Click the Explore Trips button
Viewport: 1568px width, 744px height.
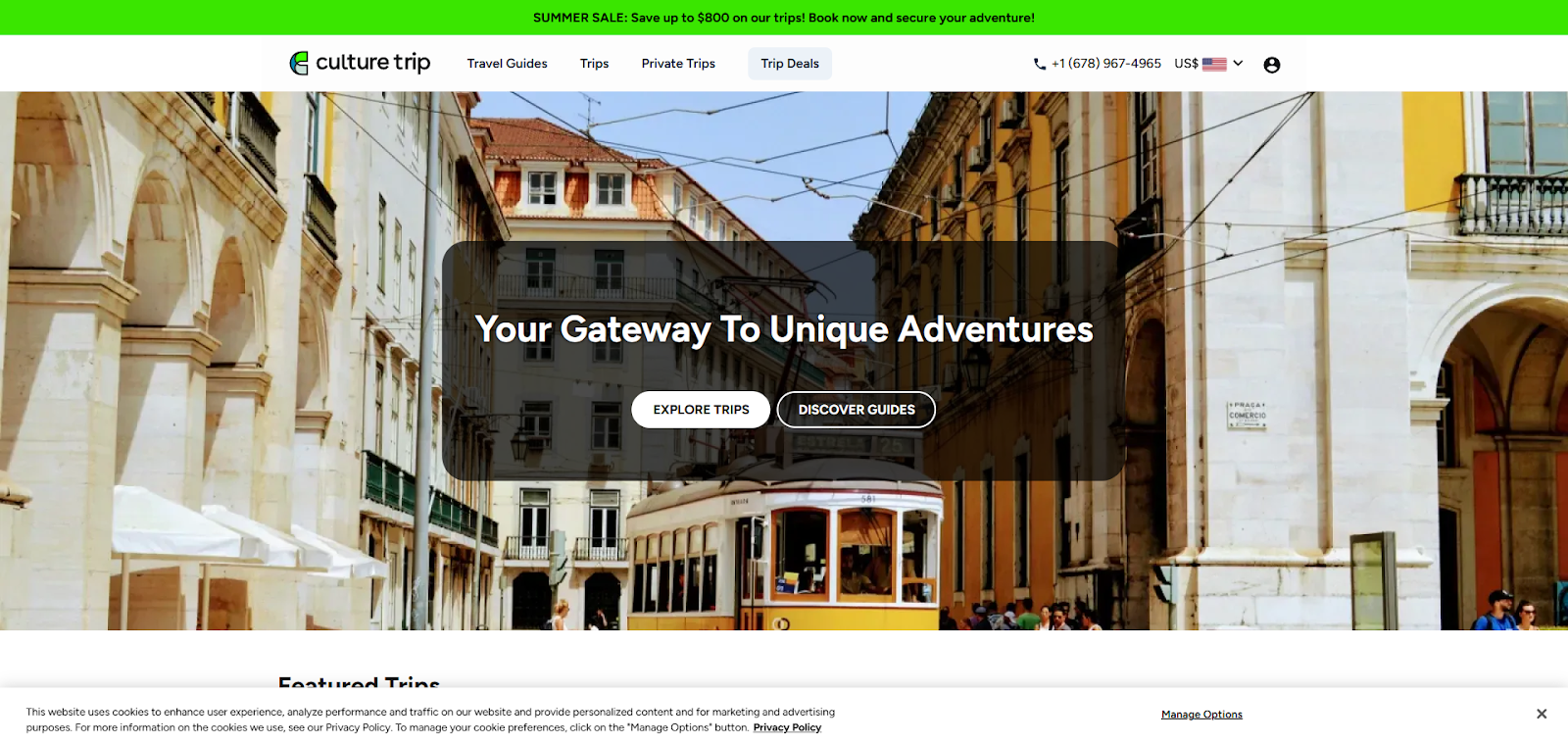701,410
